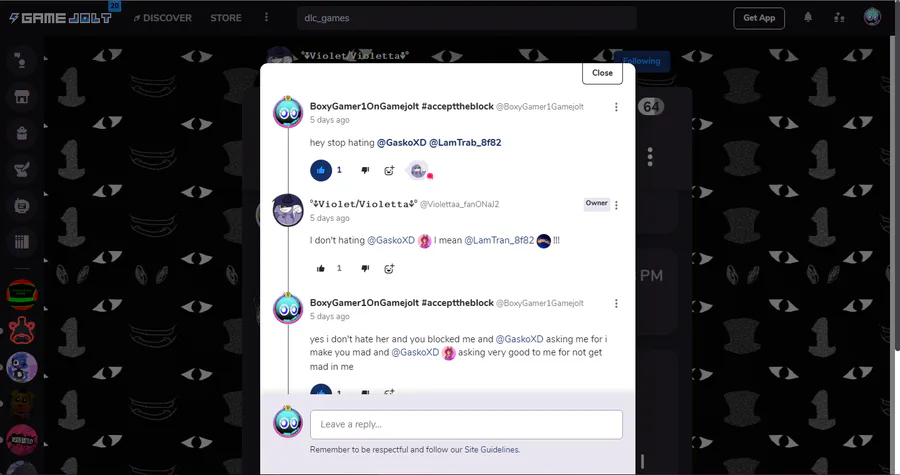Open the top navigation more-options menu
The image size is (900, 475).
(266, 17)
